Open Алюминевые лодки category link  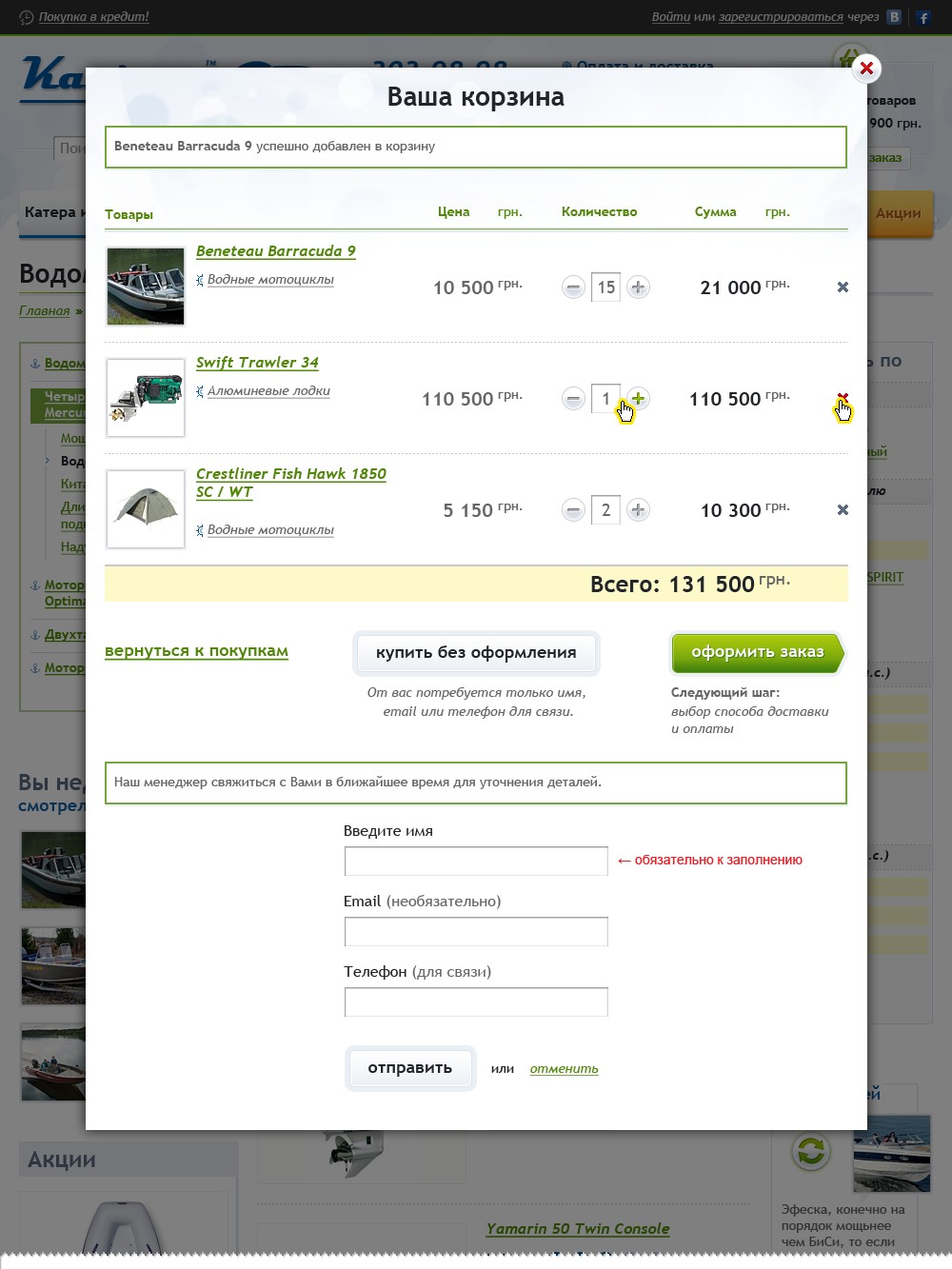click(x=268, y=391)
